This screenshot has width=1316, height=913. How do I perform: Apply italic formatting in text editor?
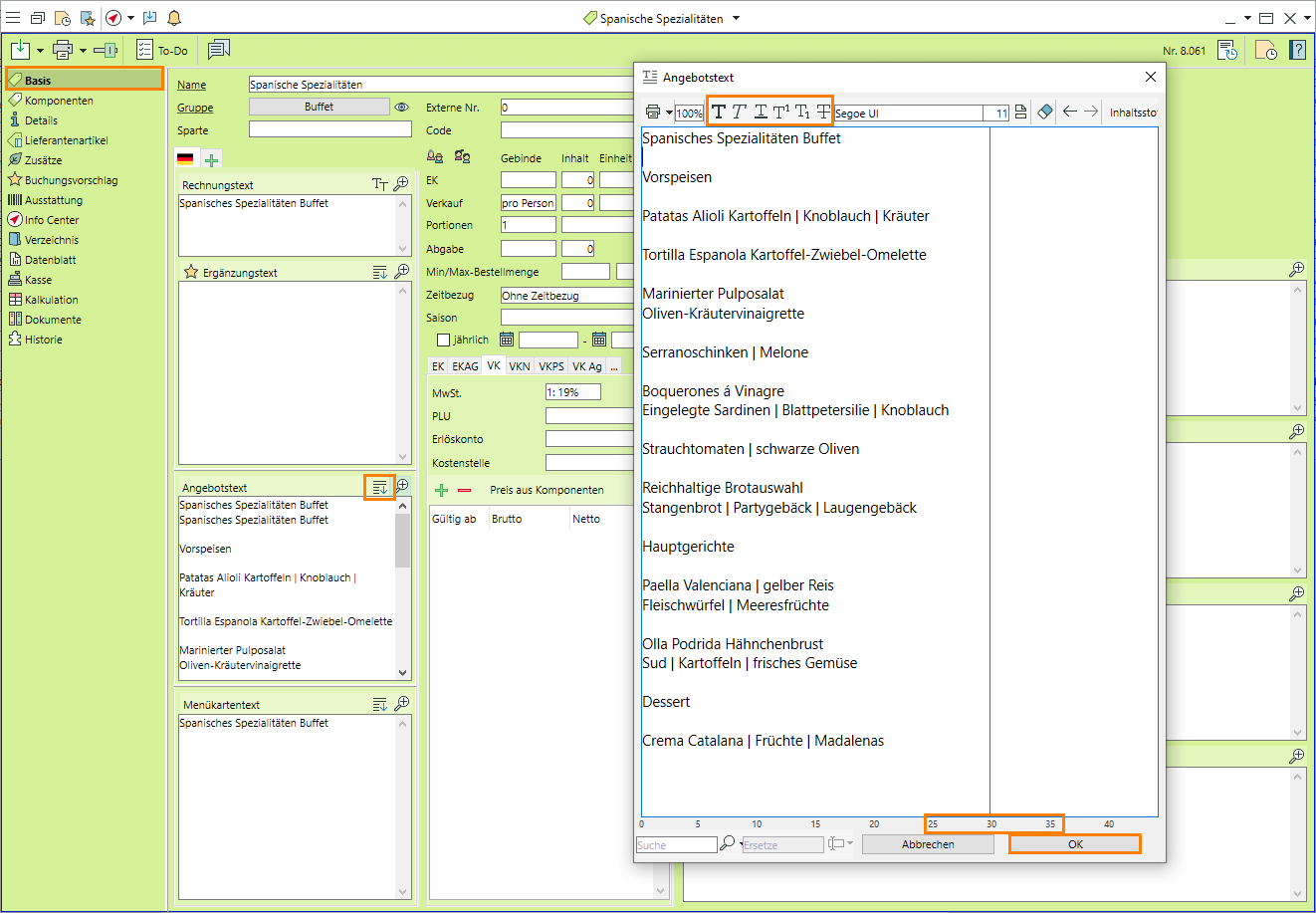click(739, 112)
